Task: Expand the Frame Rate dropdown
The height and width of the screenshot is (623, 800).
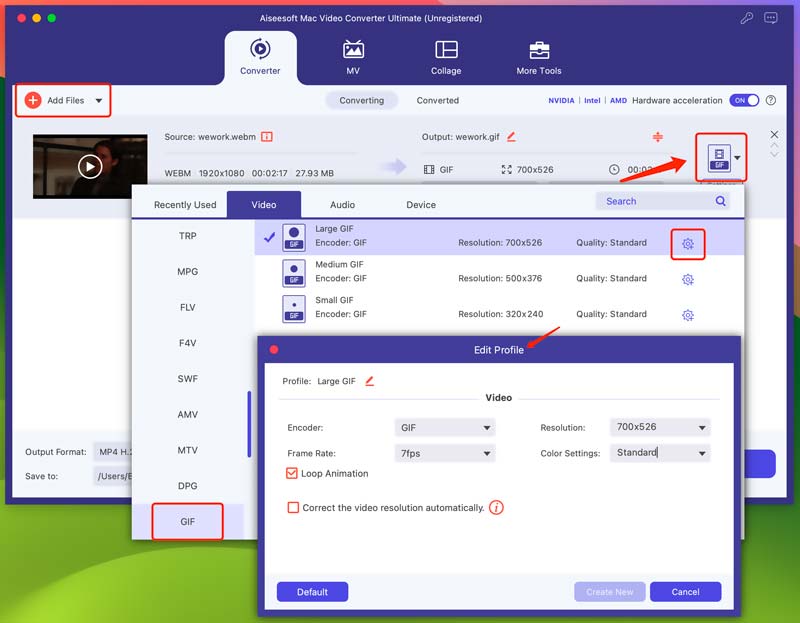Action: 445,453
